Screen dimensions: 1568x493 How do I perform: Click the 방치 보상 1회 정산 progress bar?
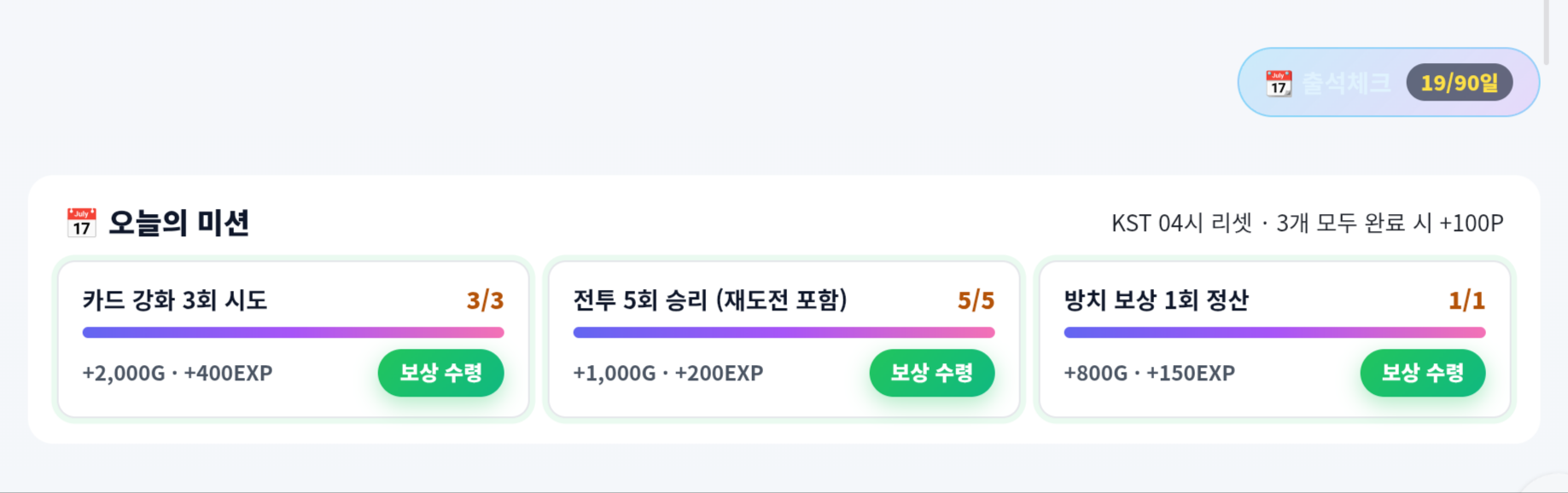tap(1274, 333)
